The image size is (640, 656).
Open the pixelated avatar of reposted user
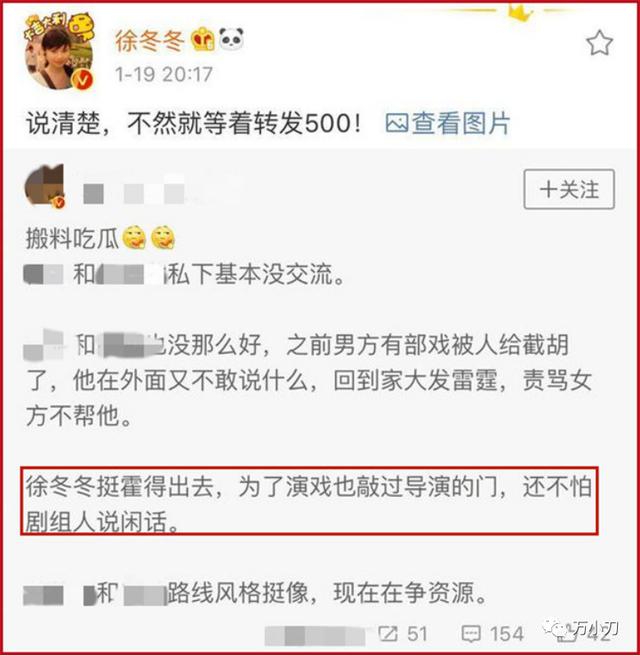point(45,185)
